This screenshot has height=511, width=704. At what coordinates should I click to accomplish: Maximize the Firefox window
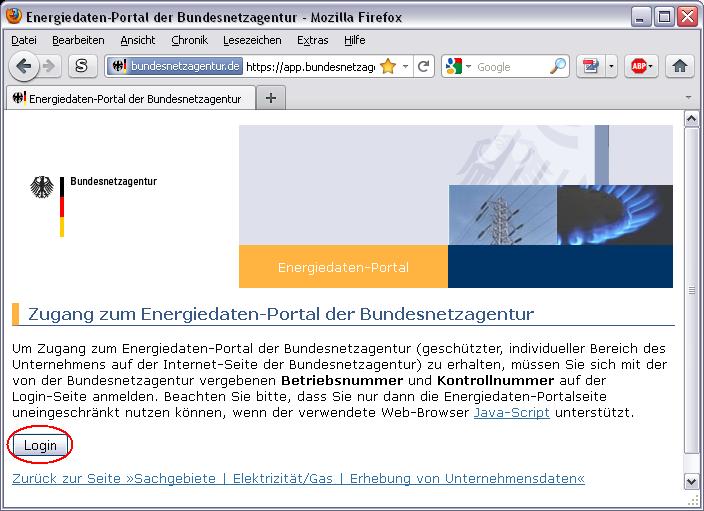pos(664,17)
